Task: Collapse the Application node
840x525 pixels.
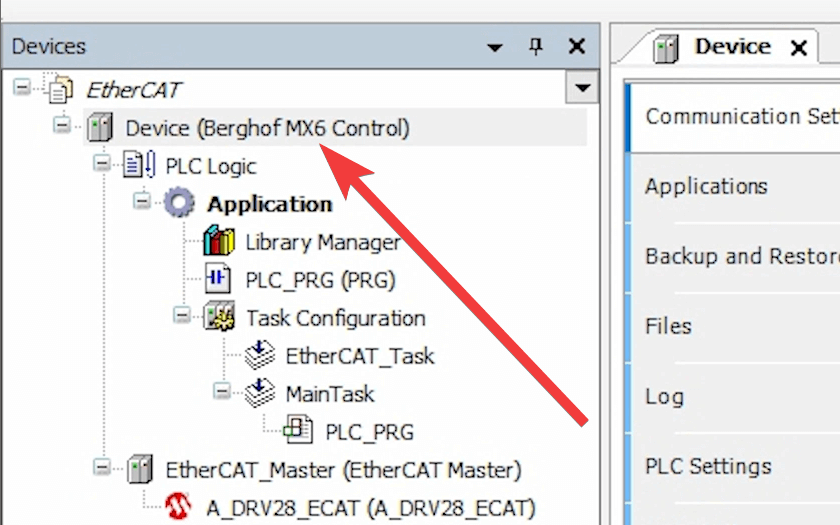Action: coord(141,201)
